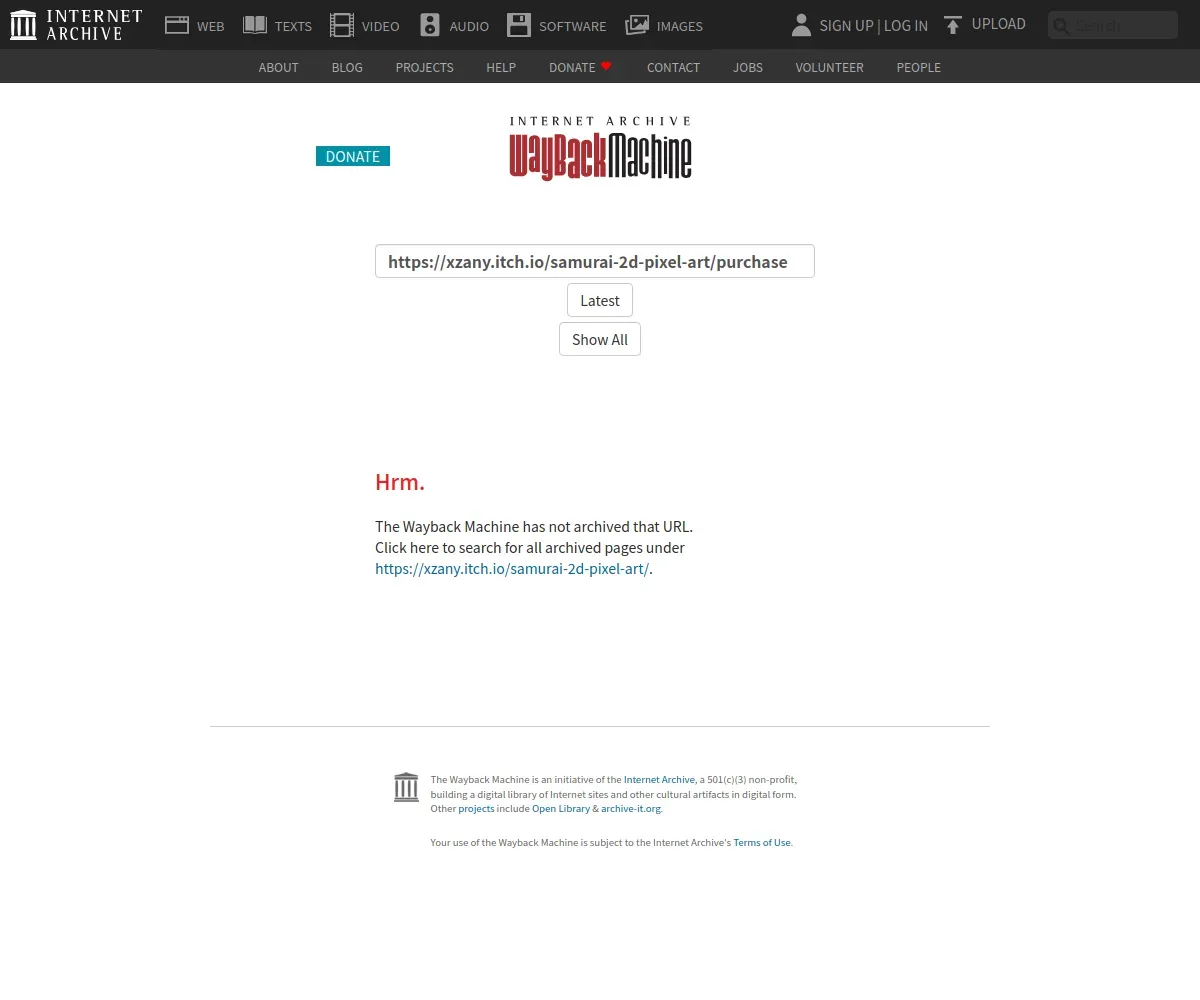
Task: Open the SOFTWARE menu label
Action: coord(573,26)
